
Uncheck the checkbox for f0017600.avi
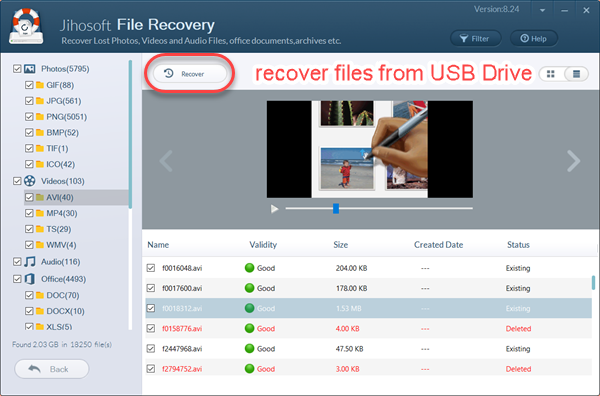pos(151,288)
